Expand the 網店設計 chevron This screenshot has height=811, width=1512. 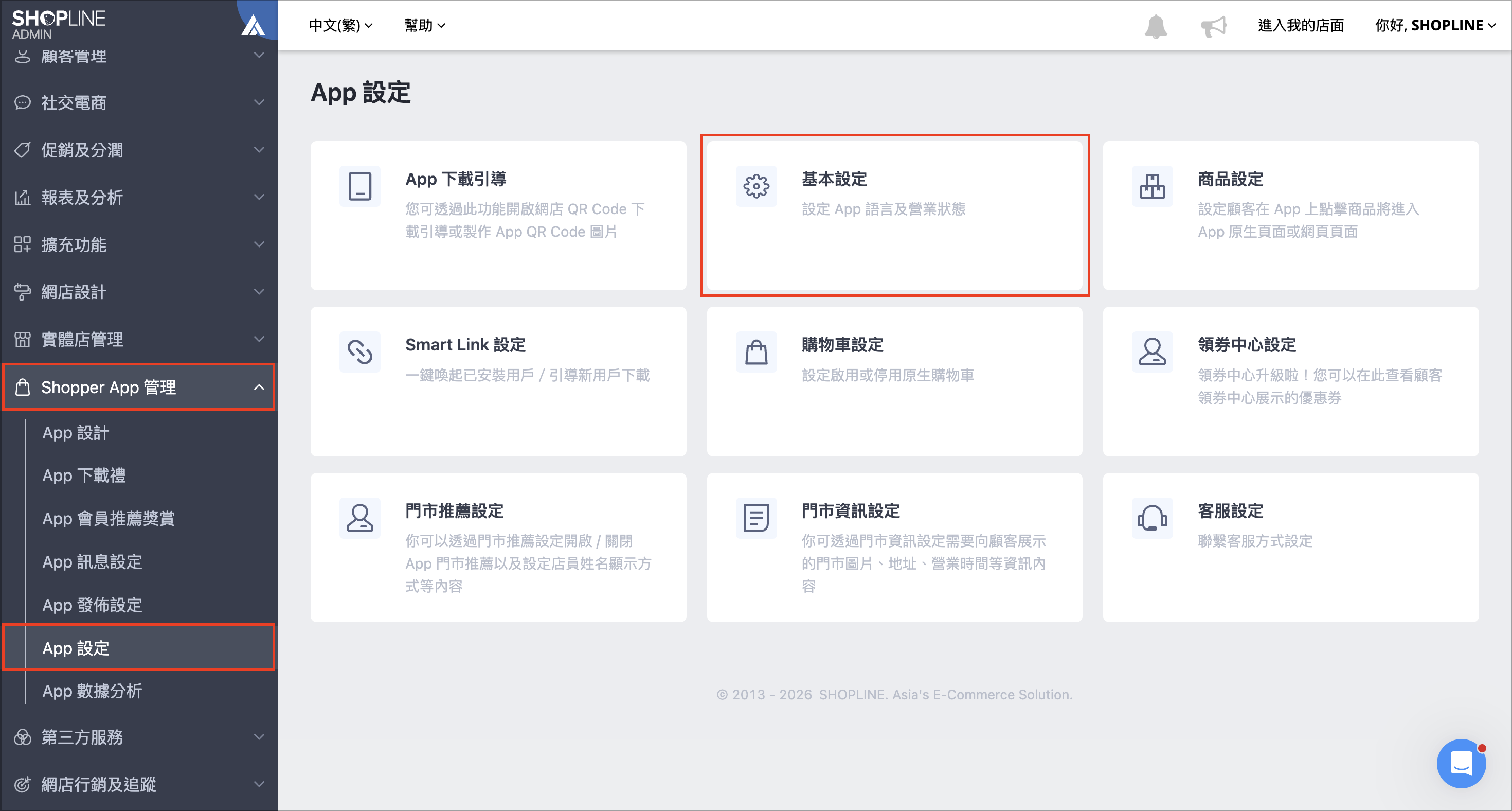[259, 292]
